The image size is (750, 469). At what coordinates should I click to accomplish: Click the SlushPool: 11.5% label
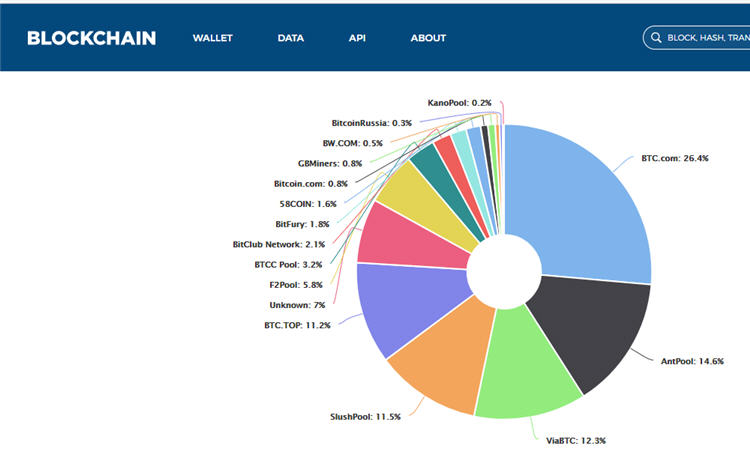point(365,416)
